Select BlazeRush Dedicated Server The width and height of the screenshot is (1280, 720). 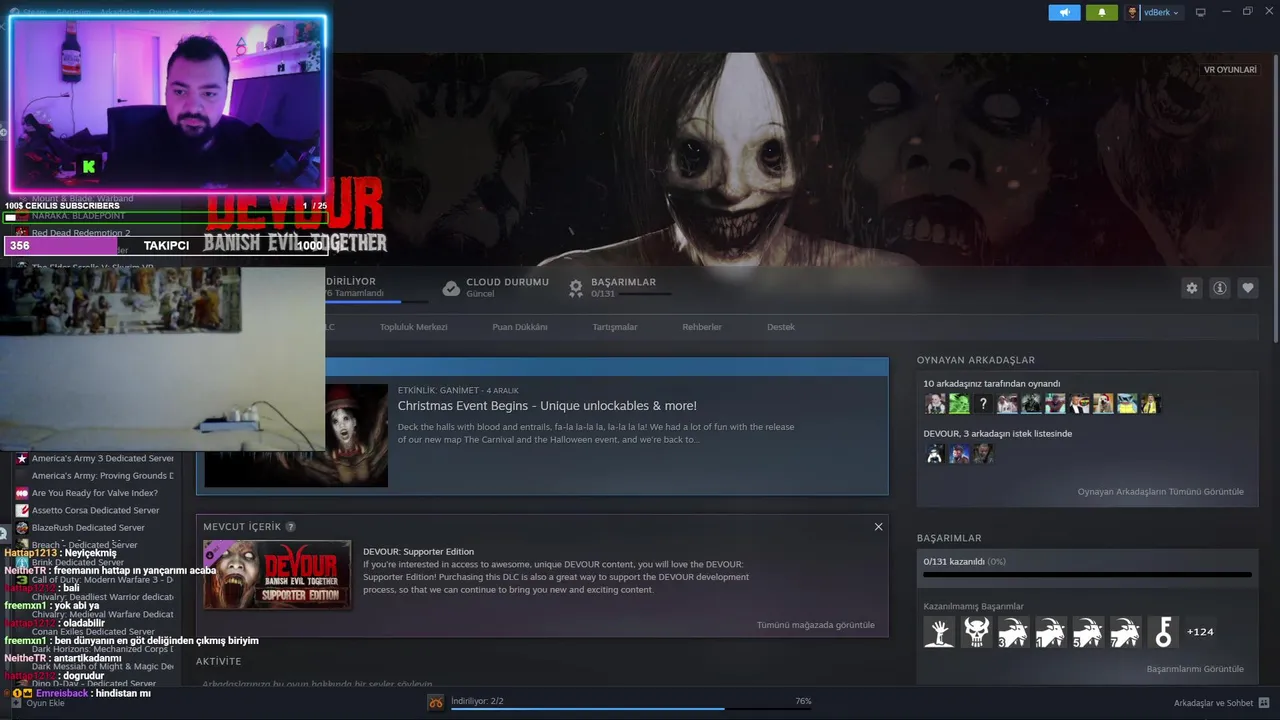click(88, 527)
